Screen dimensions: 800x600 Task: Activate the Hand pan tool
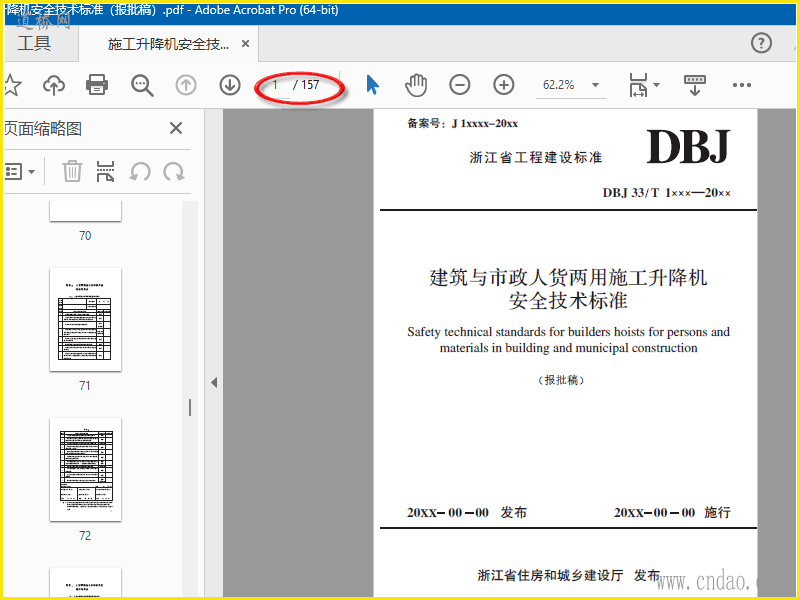point(416,85)
